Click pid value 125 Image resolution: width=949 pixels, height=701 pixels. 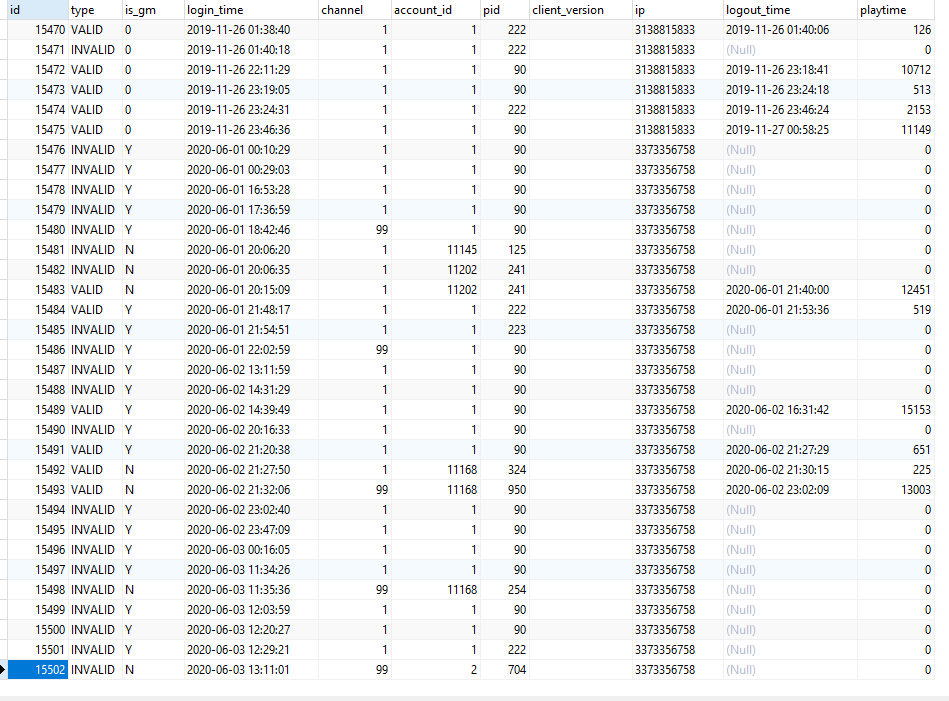tap(517, 249)
